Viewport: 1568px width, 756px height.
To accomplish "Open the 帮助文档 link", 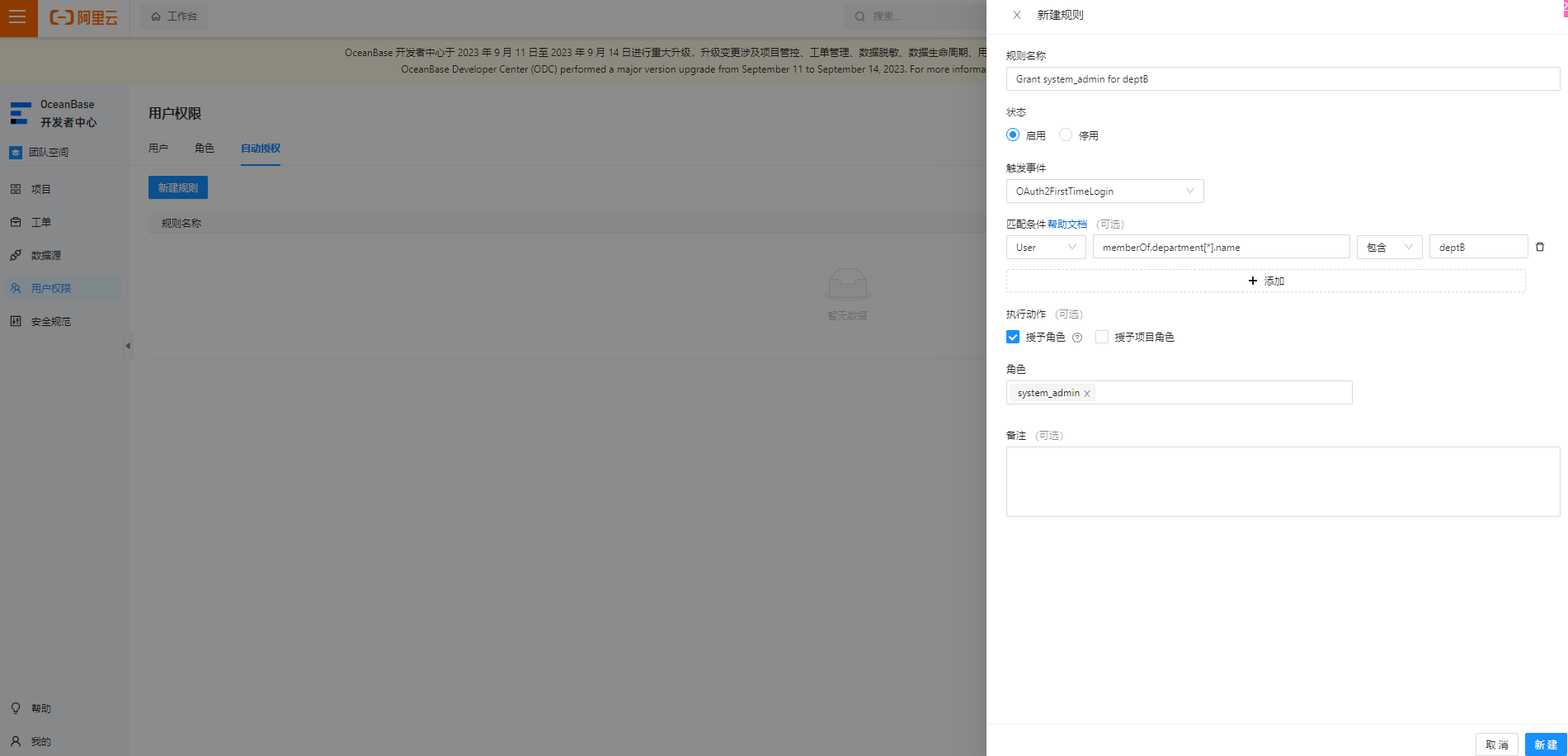I will pos(1067,224).
